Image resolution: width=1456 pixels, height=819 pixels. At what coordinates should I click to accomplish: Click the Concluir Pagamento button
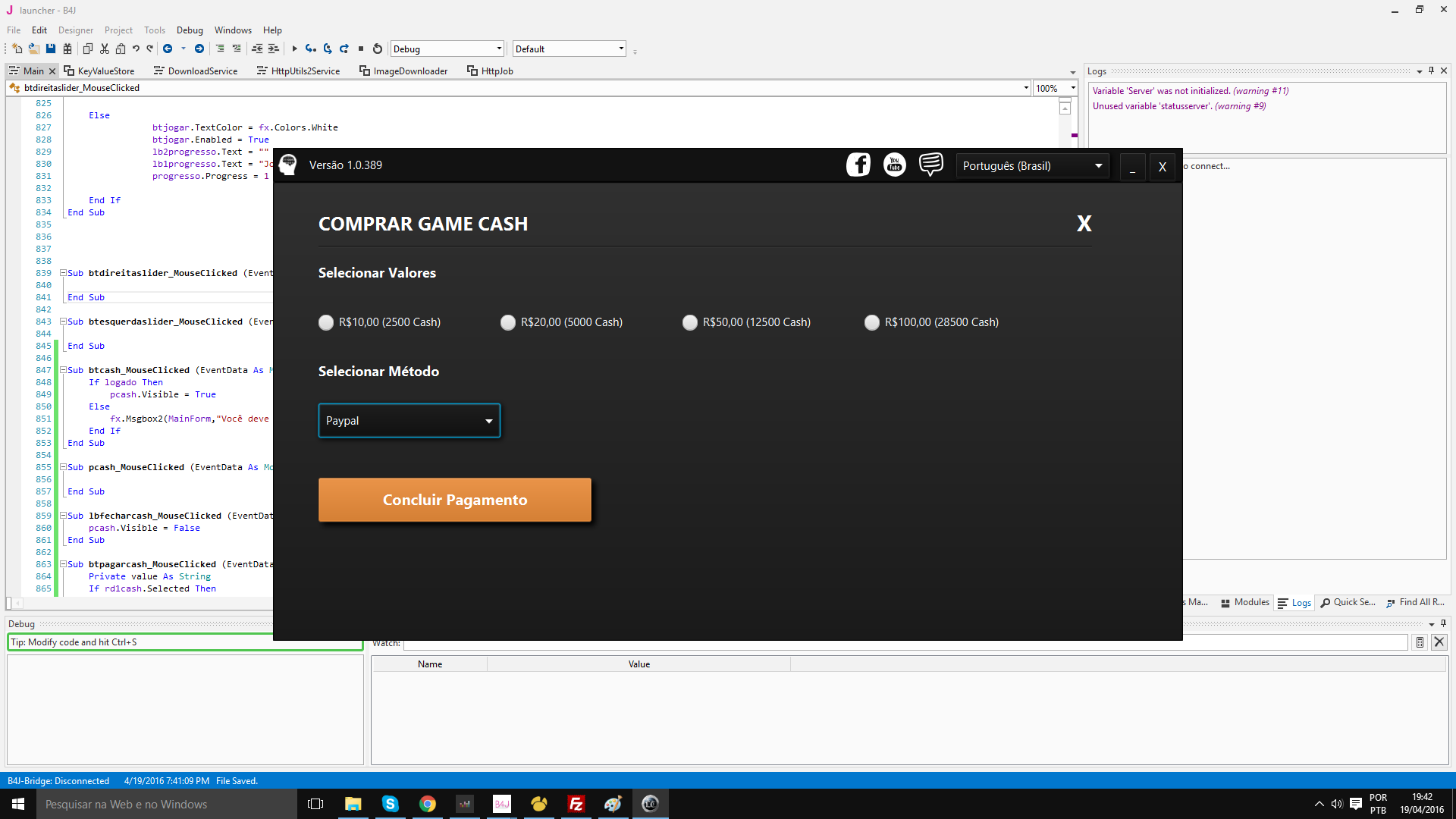point(454,500)
